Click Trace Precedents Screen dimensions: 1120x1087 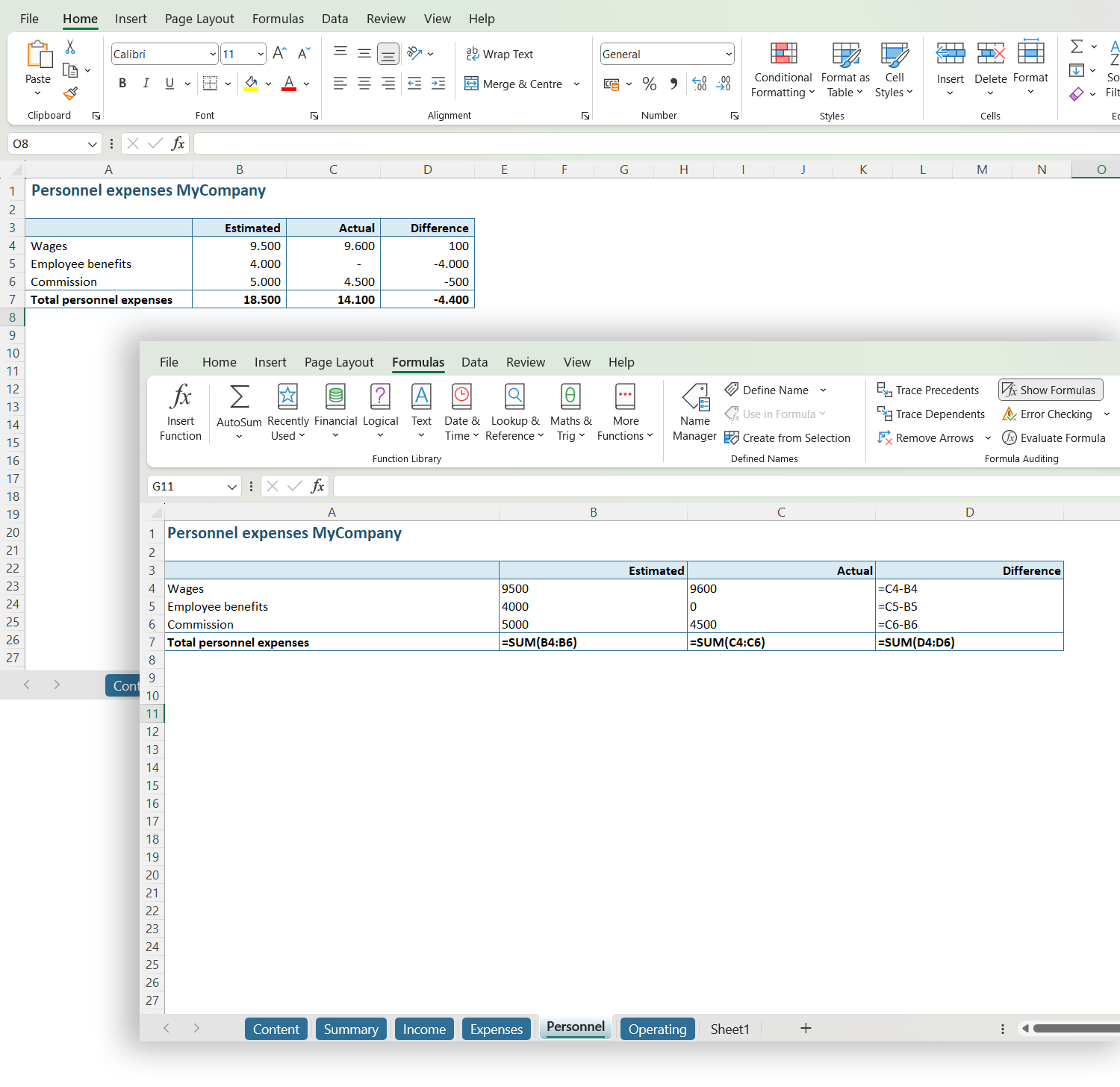click(927, 390)
